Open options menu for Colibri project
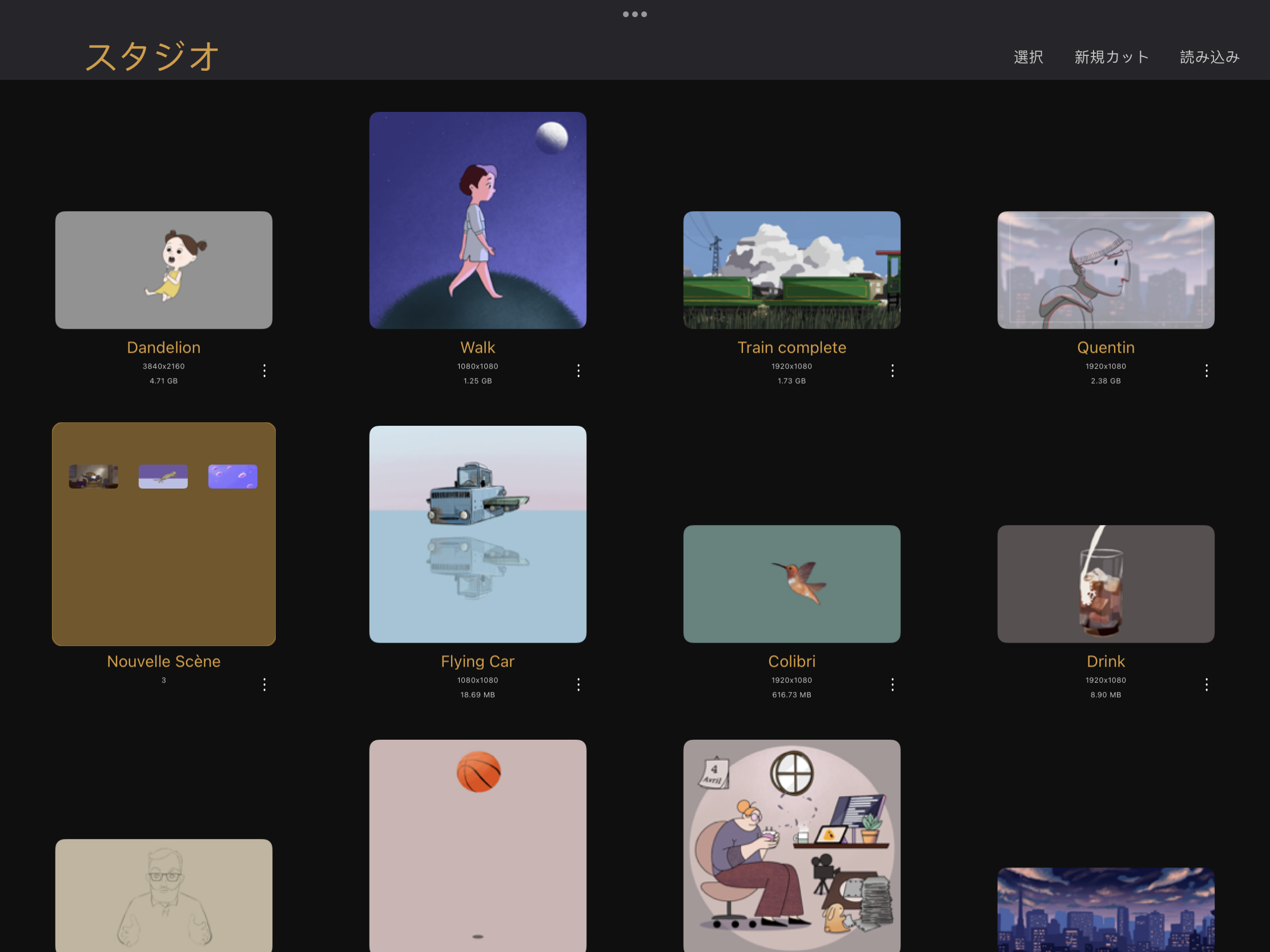The height and width of the screenshot is (952, 1270). coord(892,684)
